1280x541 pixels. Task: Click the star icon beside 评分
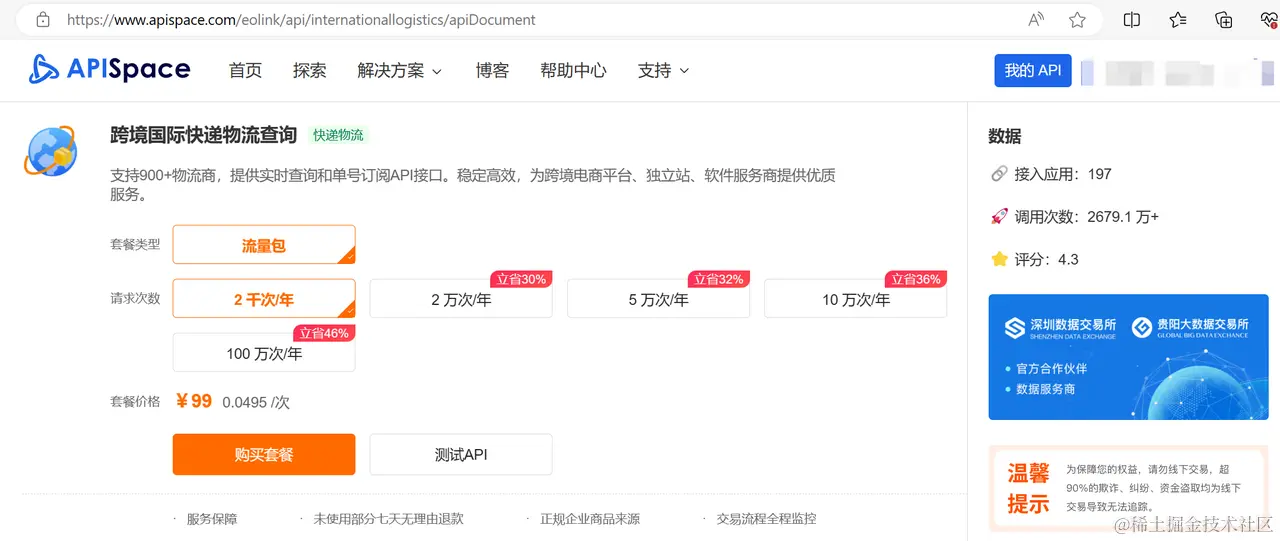[x=998, y=259]
